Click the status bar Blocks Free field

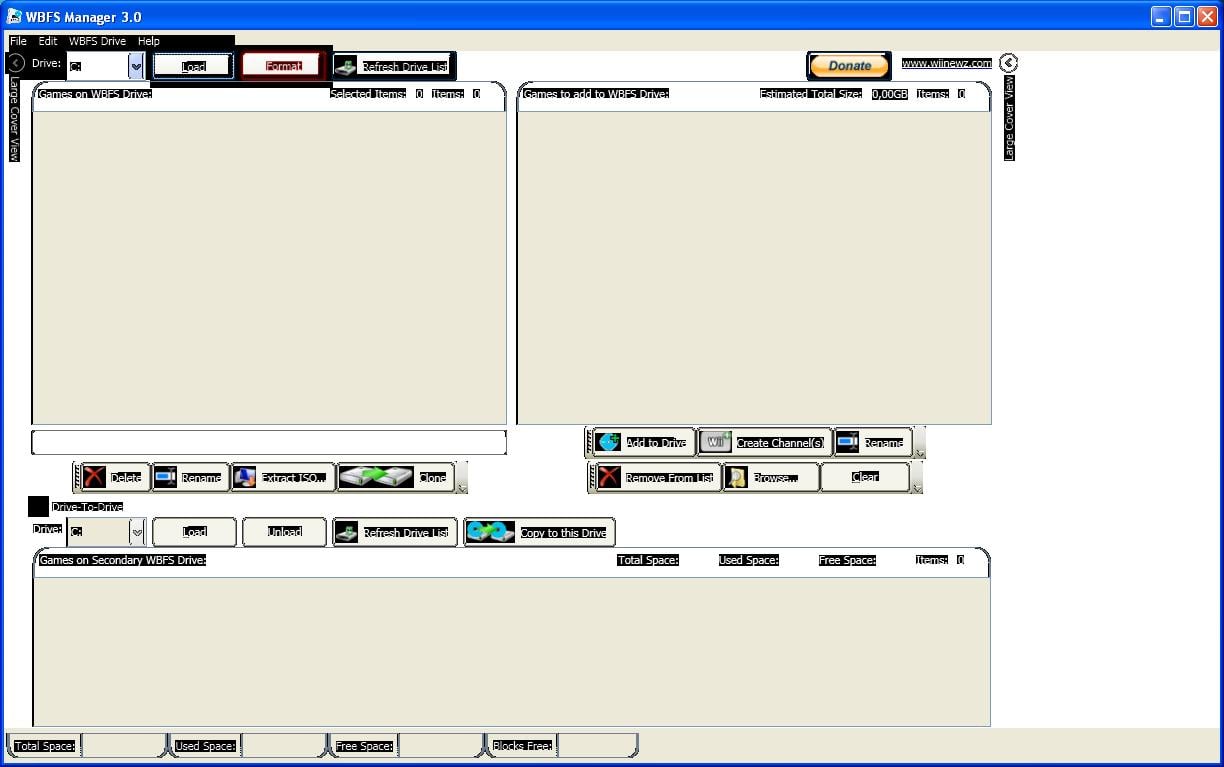596,746
